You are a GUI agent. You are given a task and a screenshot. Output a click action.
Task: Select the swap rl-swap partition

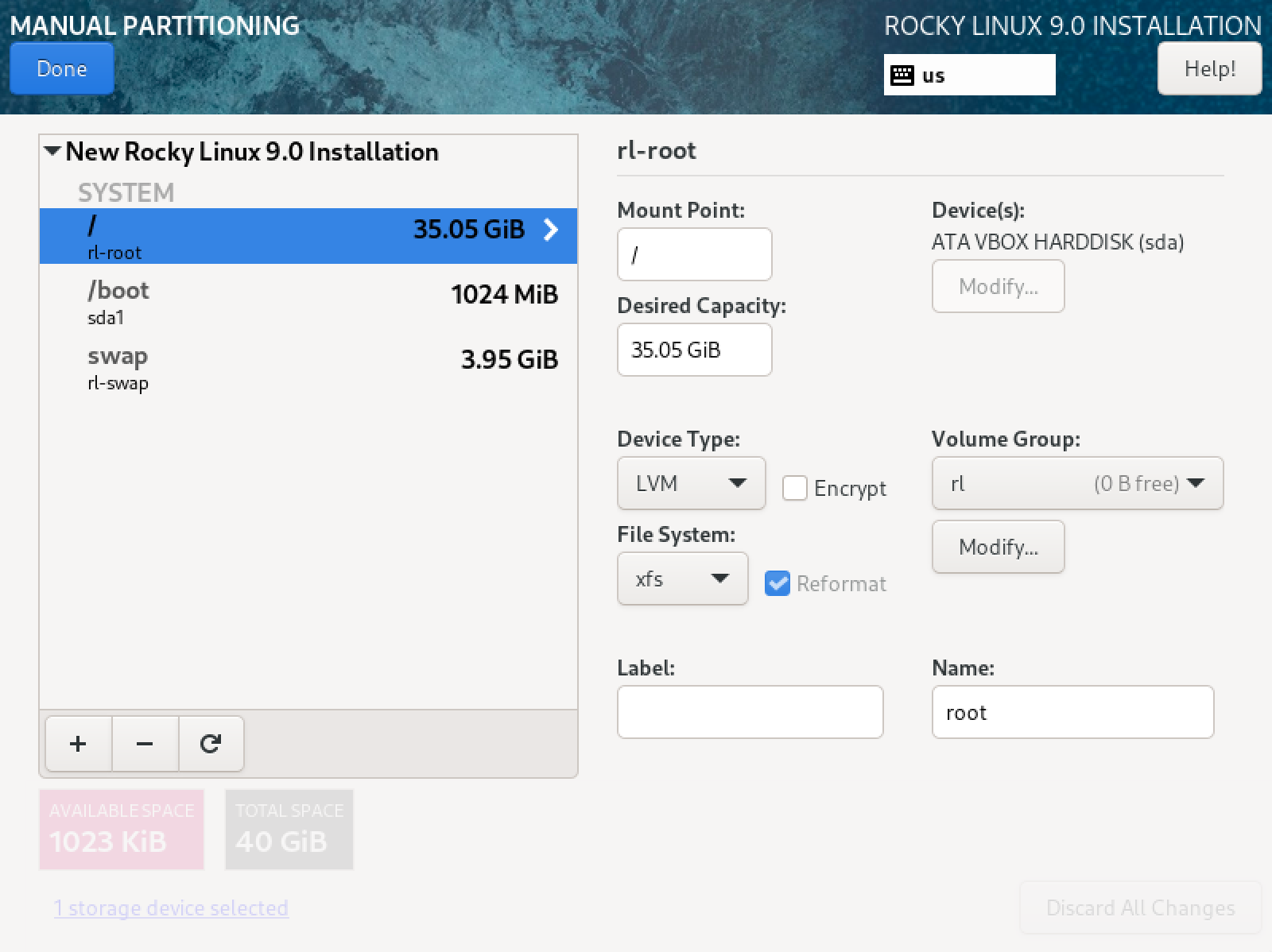coord(308,367)
